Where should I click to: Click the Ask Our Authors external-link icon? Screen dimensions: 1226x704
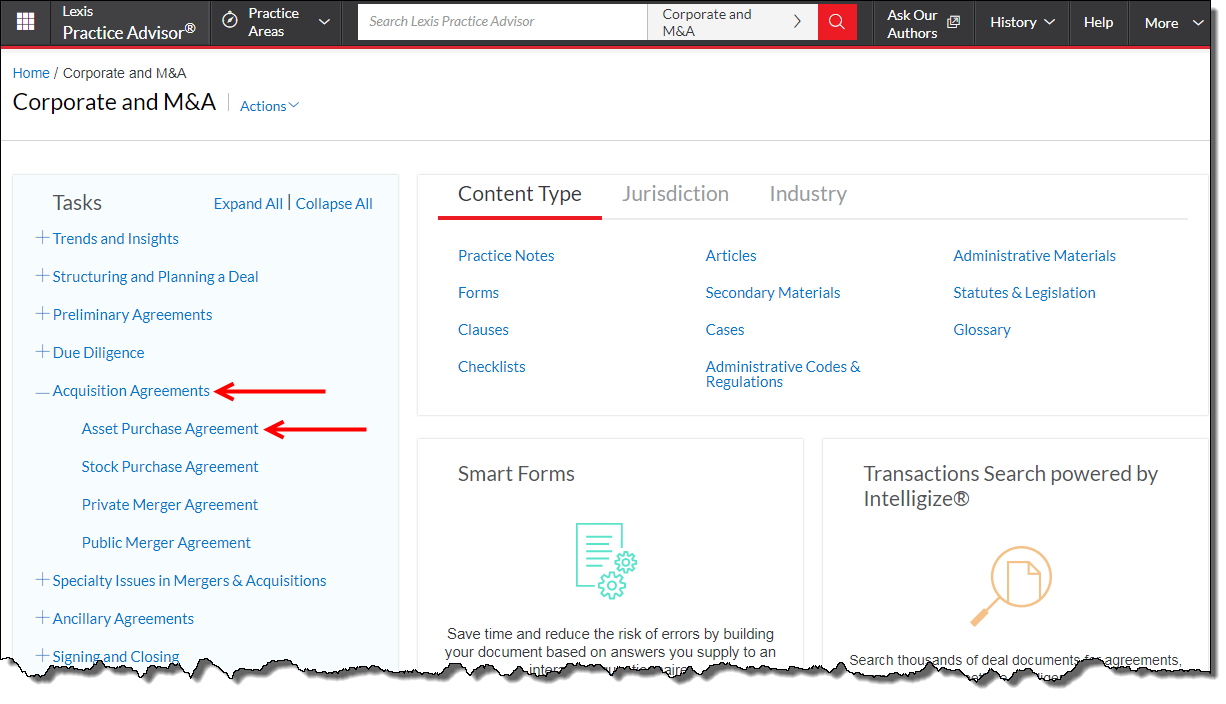coord(953,22)
